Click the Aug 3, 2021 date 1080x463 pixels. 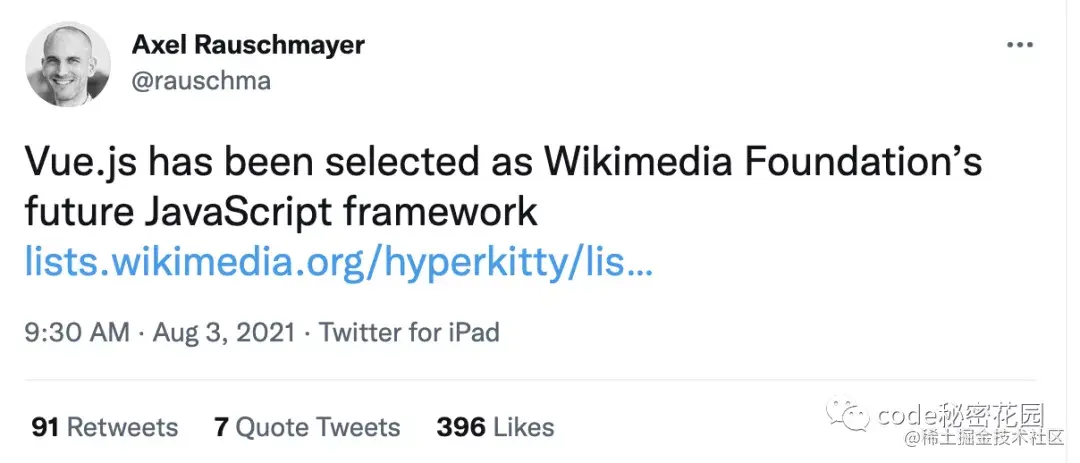(x=223, y=332)
